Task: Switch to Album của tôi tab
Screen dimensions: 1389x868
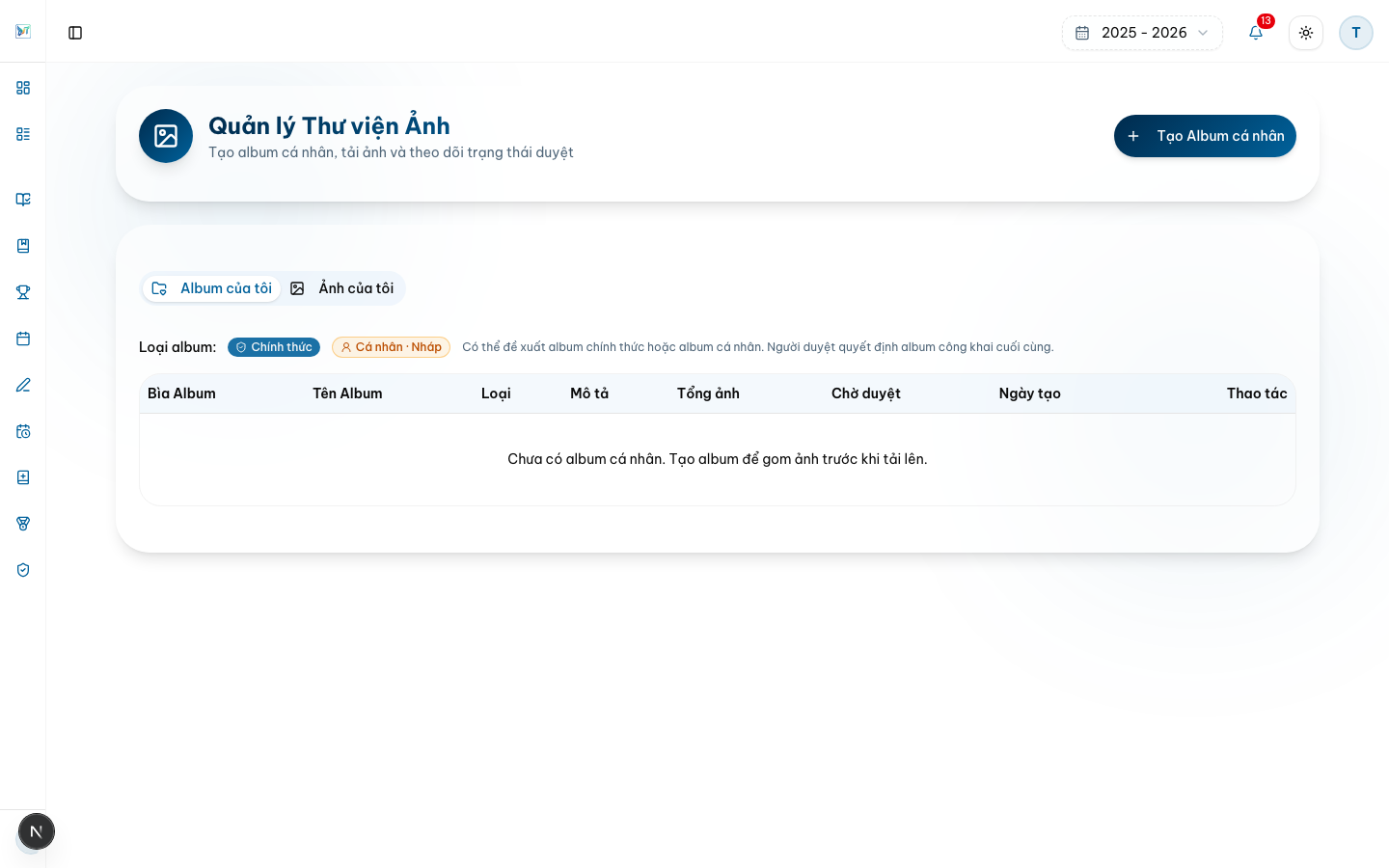Action: (211, 288)
